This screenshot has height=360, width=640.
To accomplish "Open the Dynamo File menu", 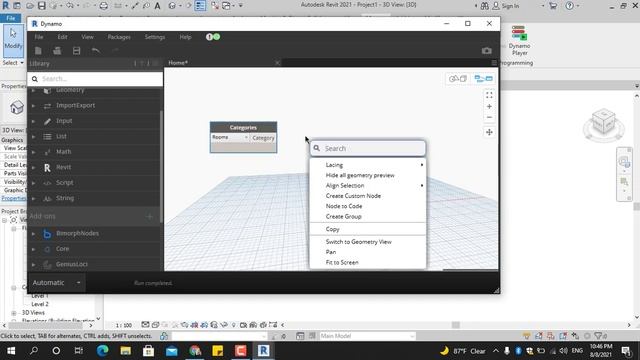I will pyautogui.click(x=39, y=37).
